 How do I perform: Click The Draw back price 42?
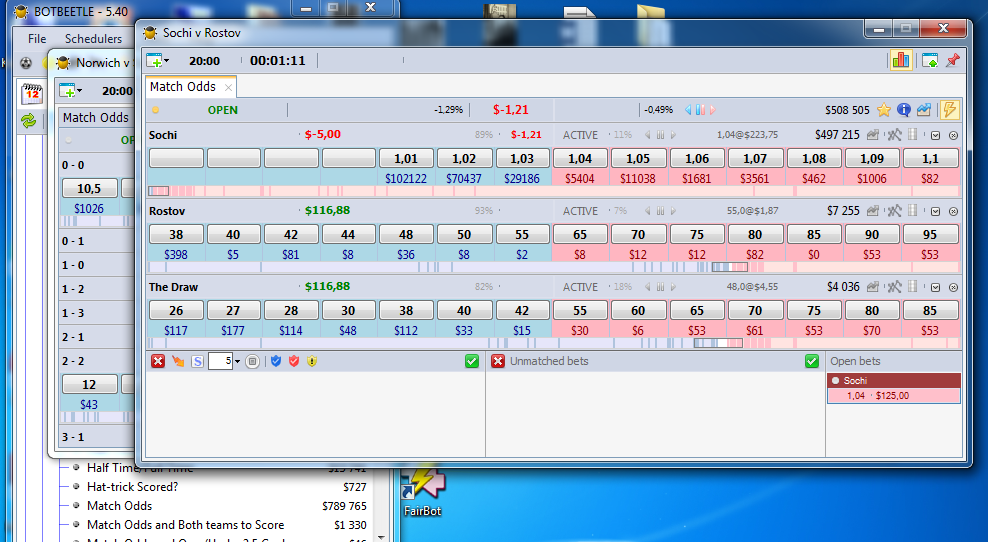point(522,311)
